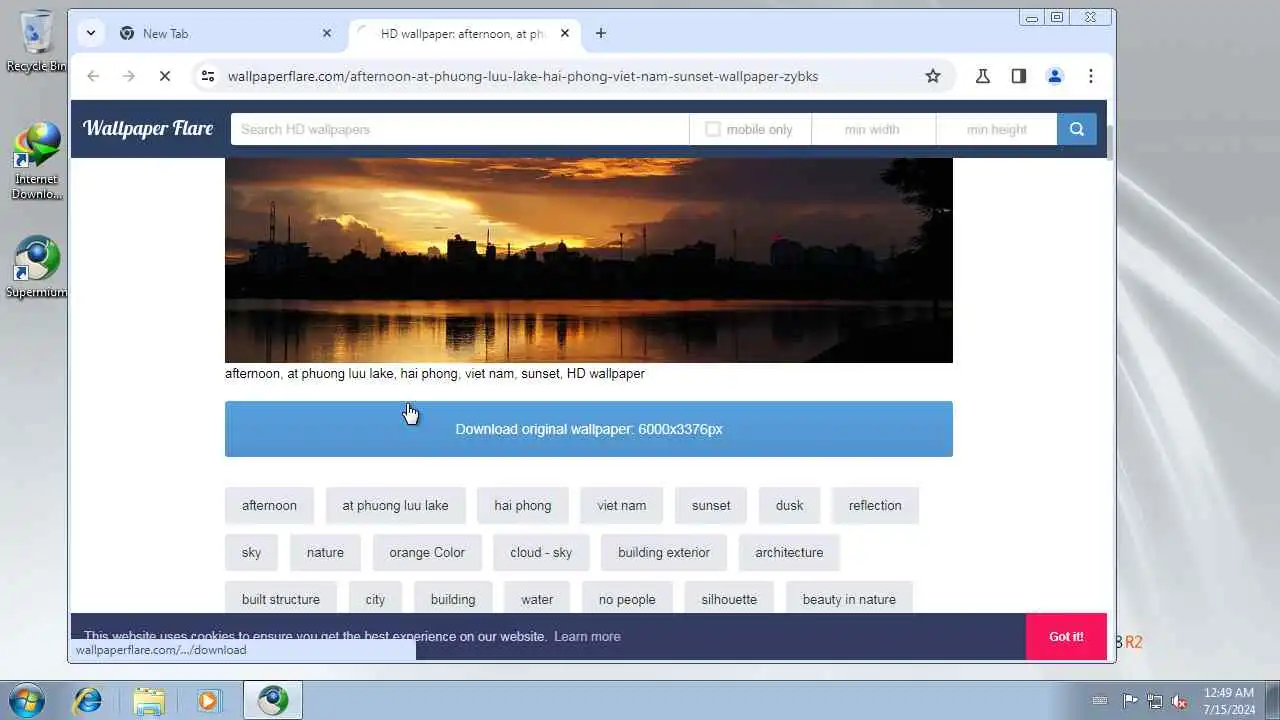Open the city tag
The height and width of the screenshot is (720, 1280).
375,599
